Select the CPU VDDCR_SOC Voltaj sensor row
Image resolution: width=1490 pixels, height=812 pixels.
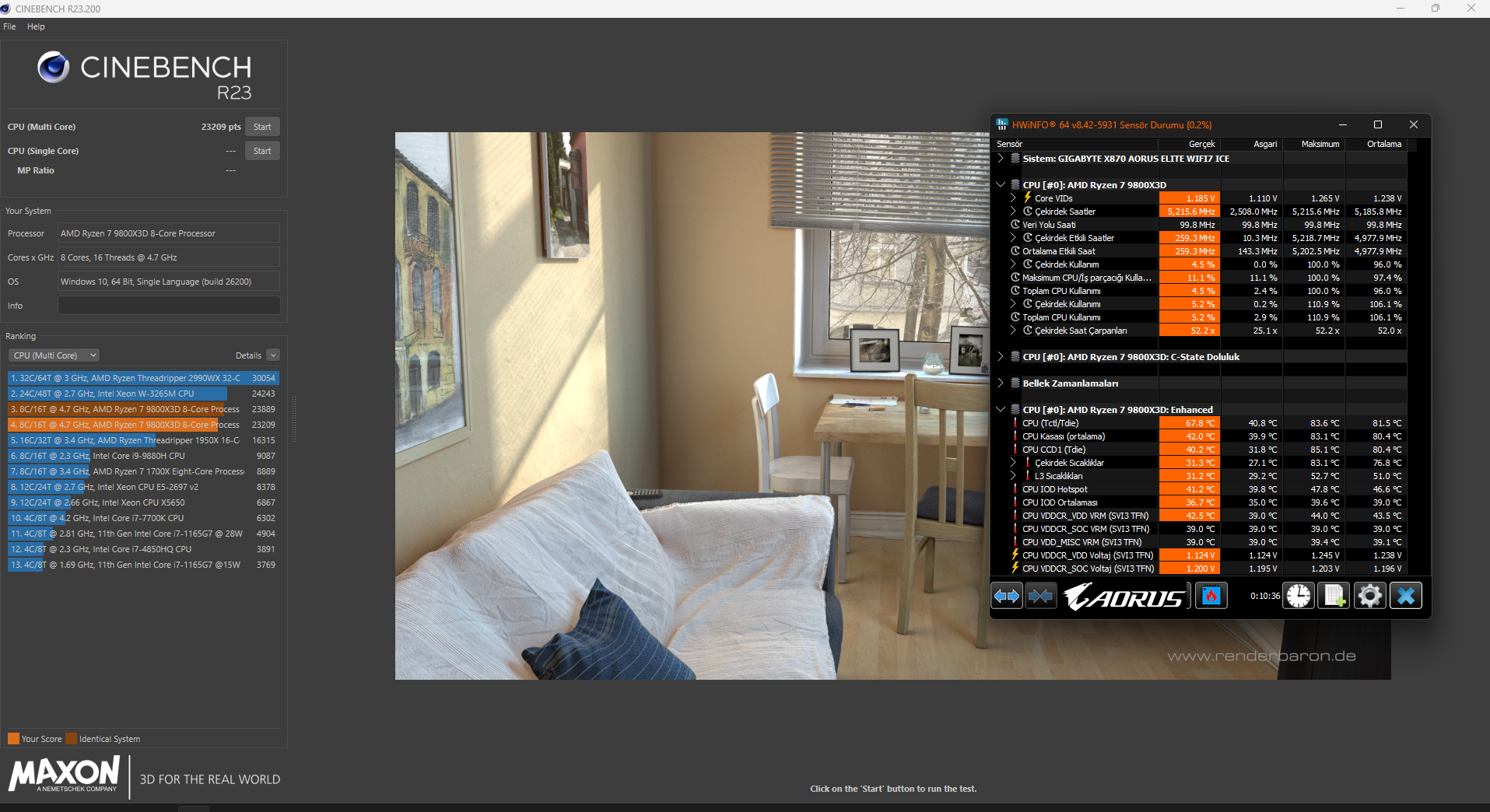coord(1201,569)
